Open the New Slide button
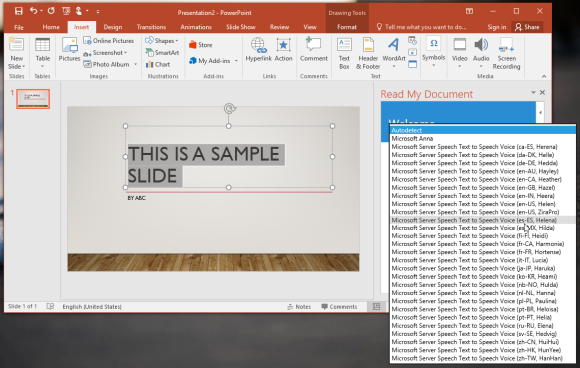580x368 pixels. coord(16,54)
